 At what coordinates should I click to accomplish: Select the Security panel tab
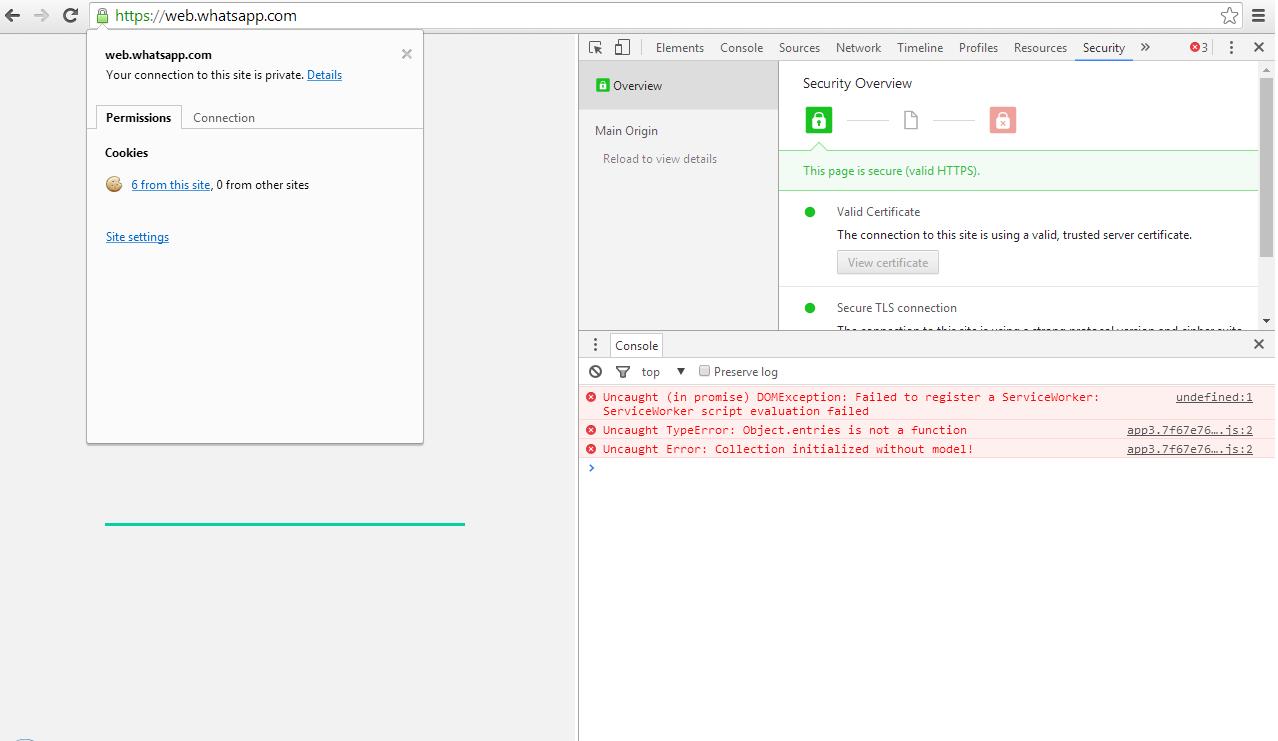pyautogui.click(x=1104, y=47)
